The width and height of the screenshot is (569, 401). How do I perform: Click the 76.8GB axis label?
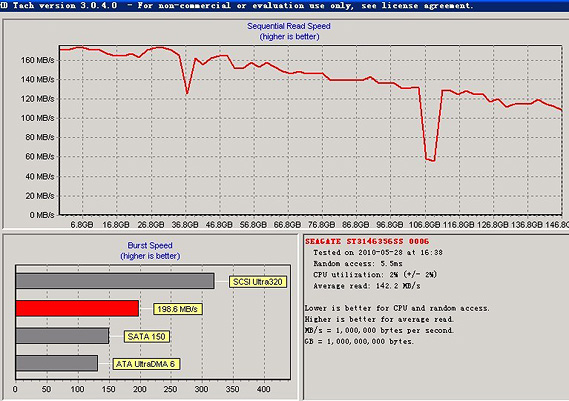321,225
